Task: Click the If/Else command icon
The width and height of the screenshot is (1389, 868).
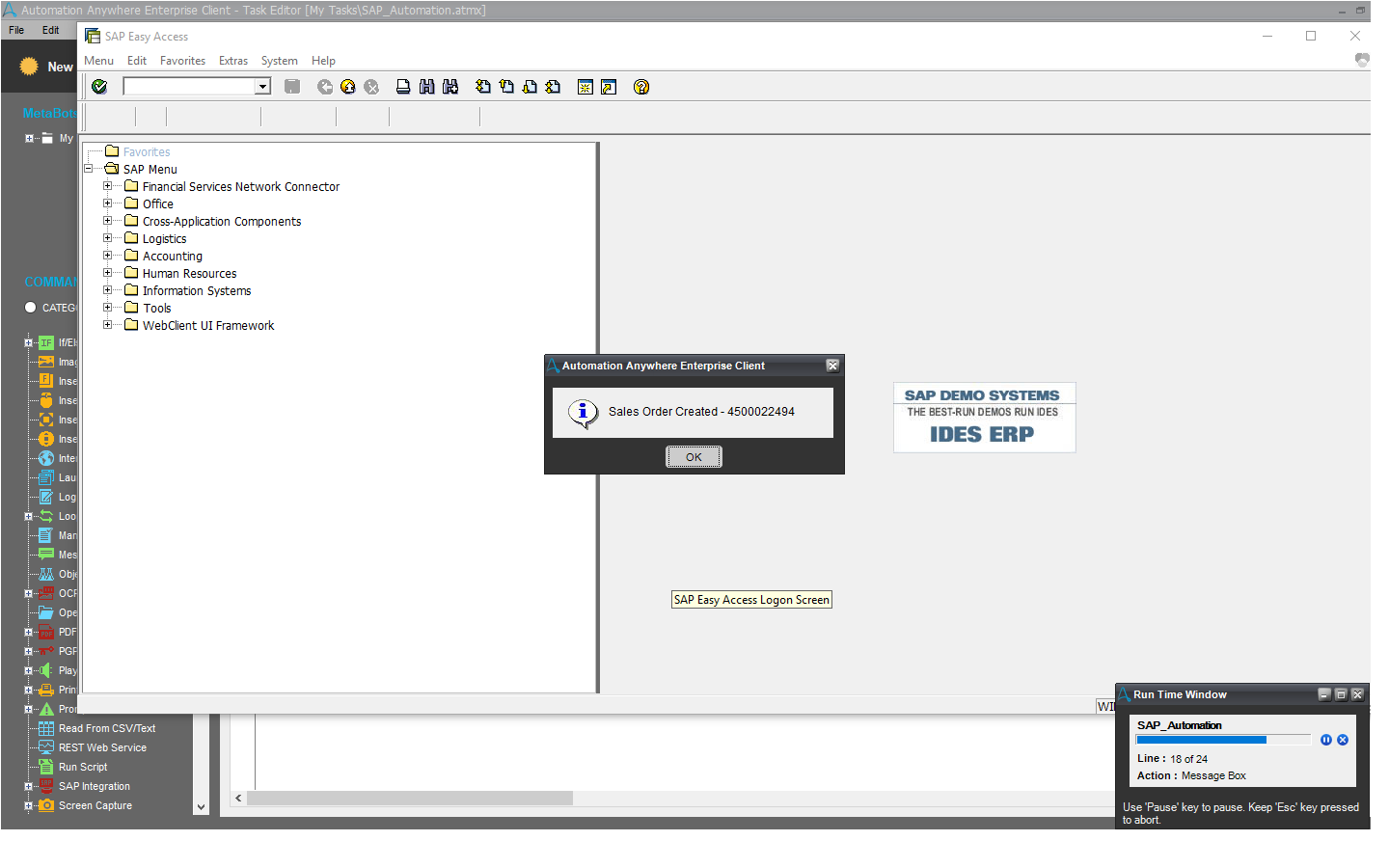Action: pos(46,342)
